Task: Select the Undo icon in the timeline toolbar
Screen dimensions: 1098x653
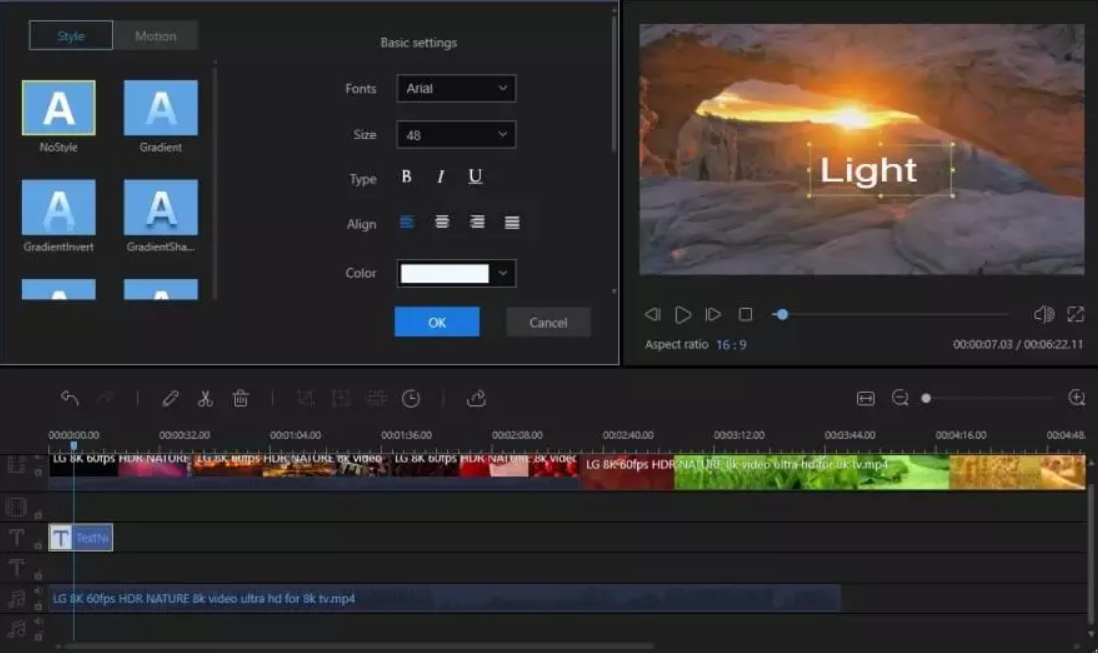Action: click(x=68, y=398)
